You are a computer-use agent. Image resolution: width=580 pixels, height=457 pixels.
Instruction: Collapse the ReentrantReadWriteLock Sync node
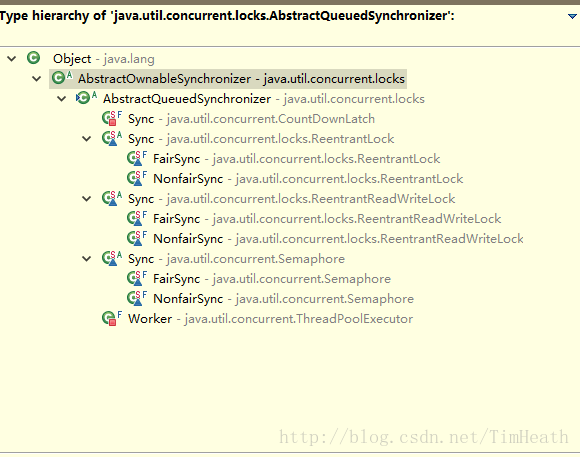coord(87,199)
